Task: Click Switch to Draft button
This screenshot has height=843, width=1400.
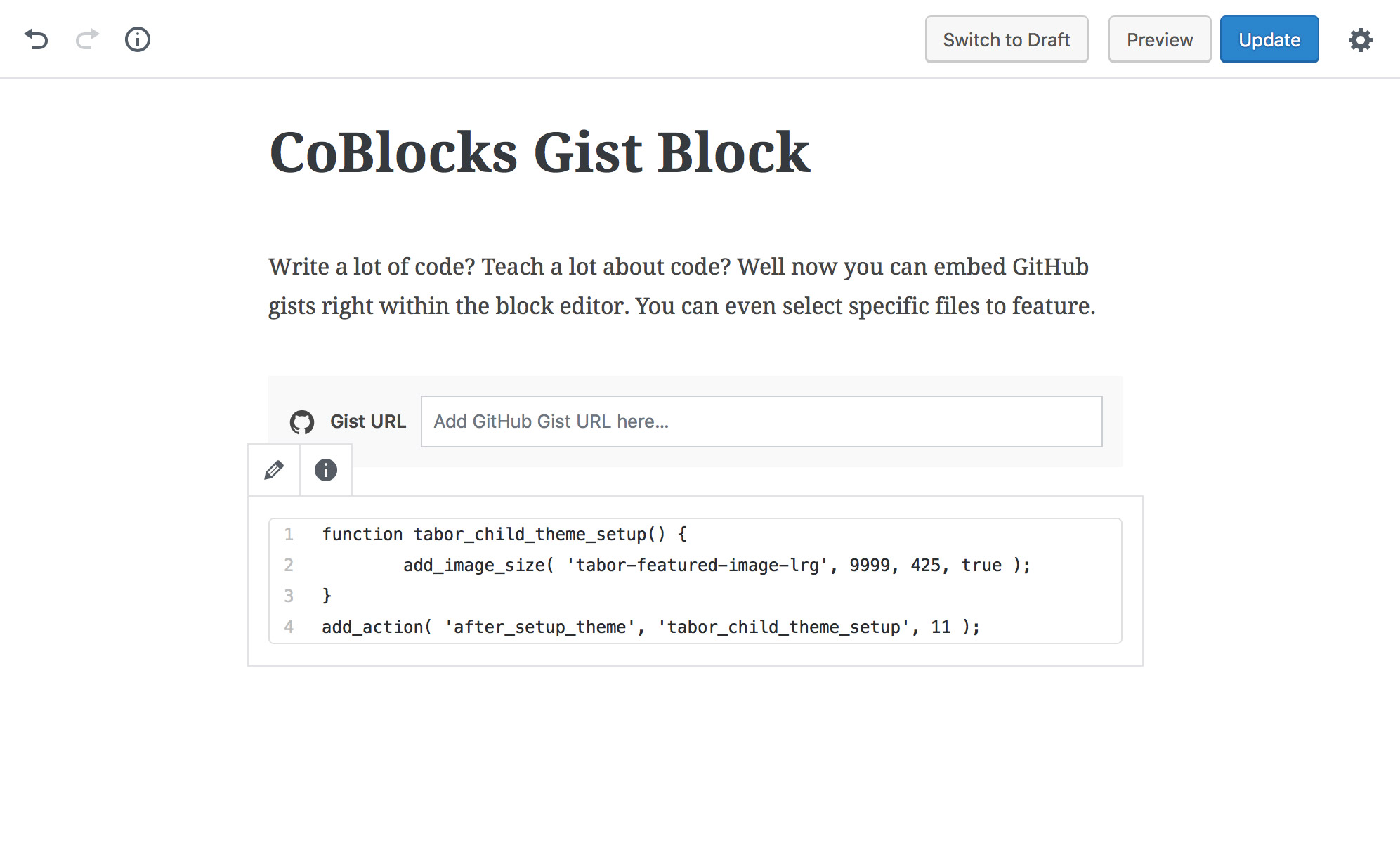Action: click(1006, 39)
